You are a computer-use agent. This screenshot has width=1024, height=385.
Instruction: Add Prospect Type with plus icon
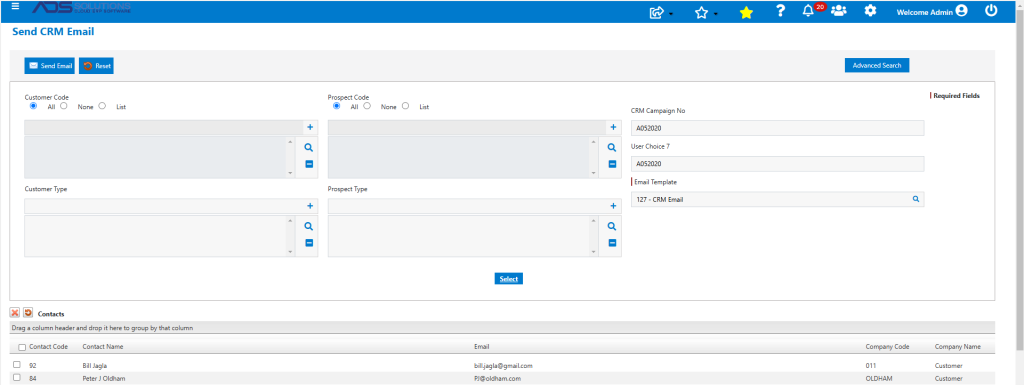click(613, 206)
